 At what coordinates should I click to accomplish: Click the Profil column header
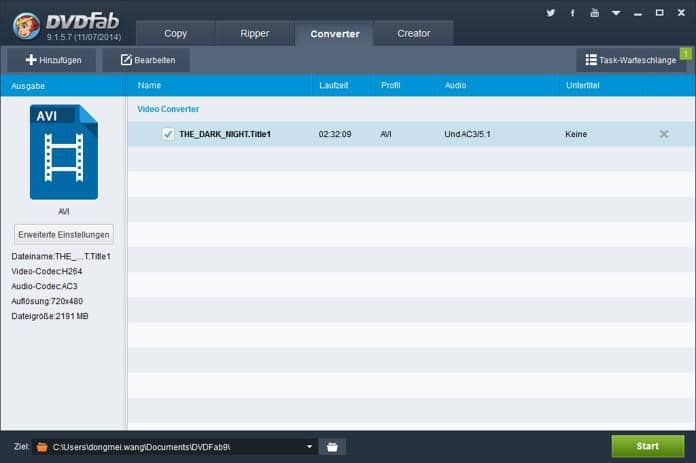[391, 85]
